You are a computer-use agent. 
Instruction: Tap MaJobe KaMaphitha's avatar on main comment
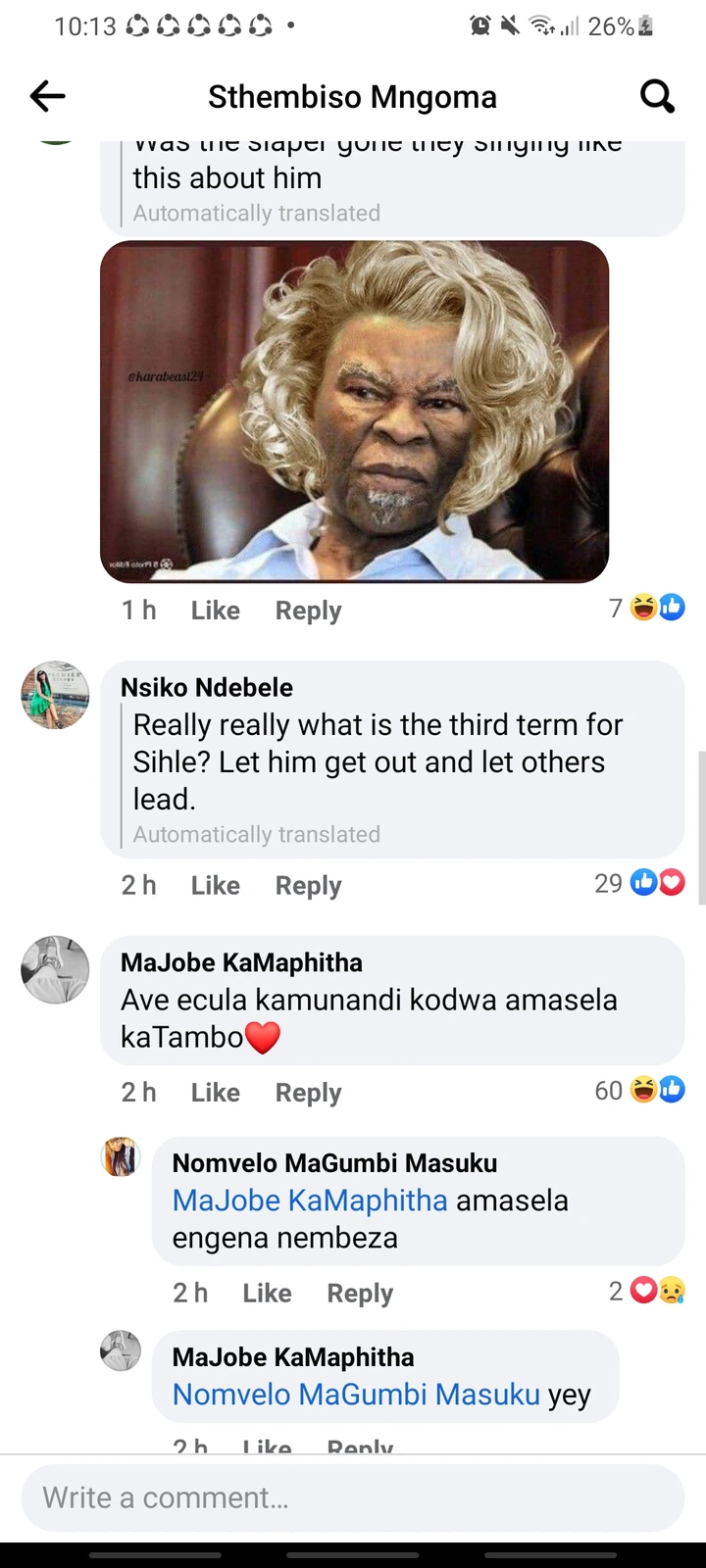click(55, 969)
